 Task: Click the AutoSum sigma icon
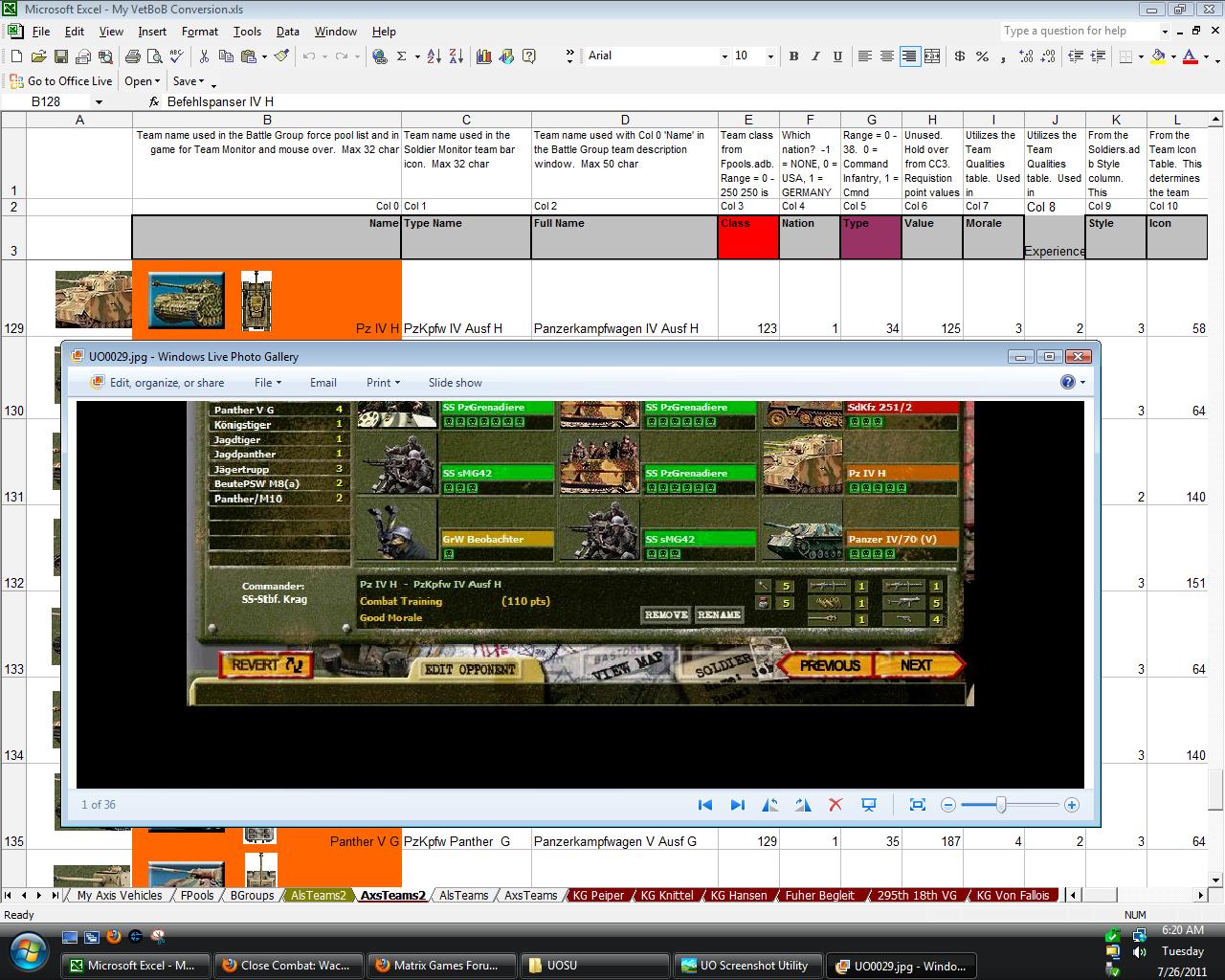[402, 56]
